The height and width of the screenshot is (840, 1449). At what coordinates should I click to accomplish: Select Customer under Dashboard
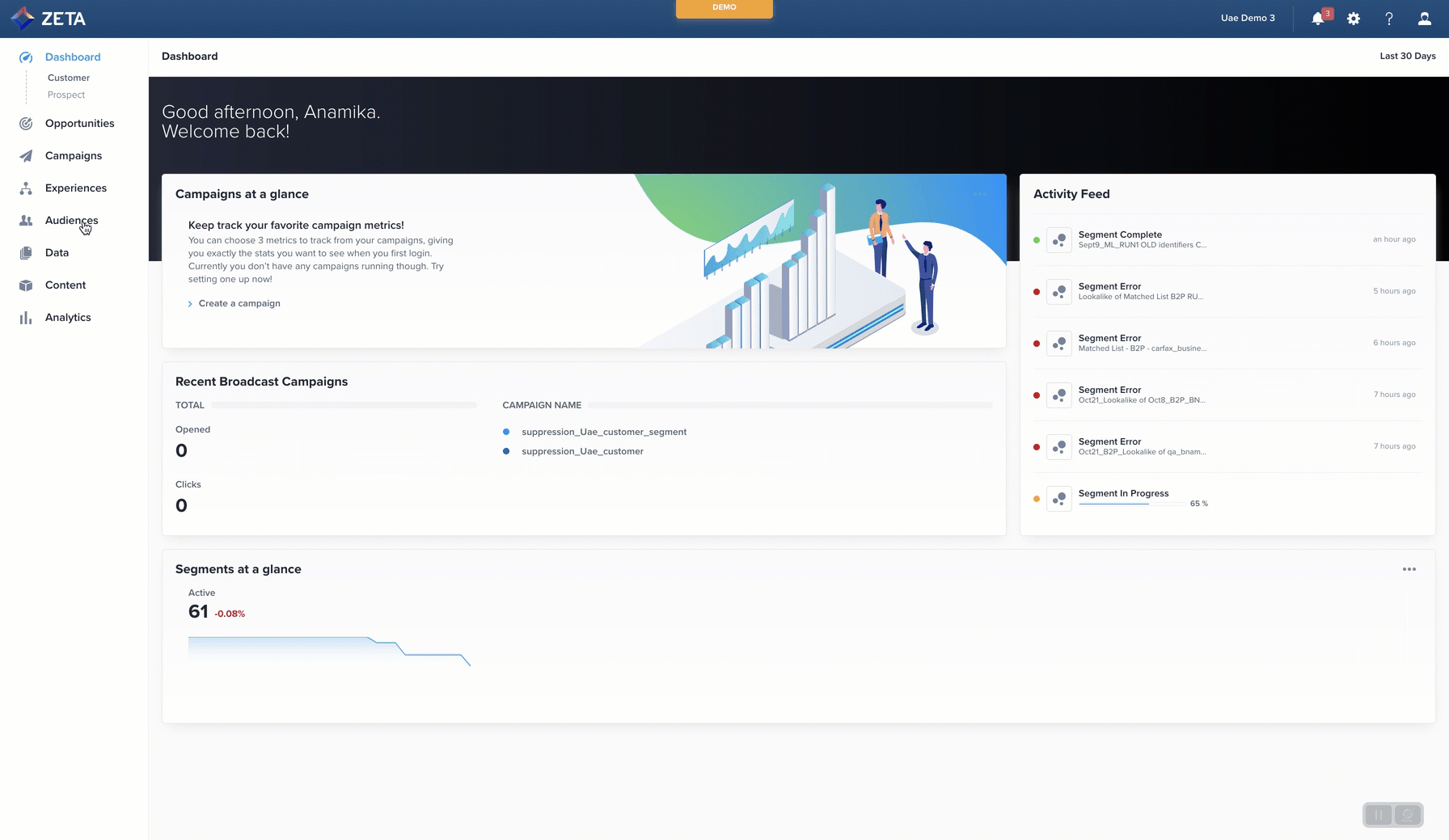pyautogui.click(x=69, y=78)
